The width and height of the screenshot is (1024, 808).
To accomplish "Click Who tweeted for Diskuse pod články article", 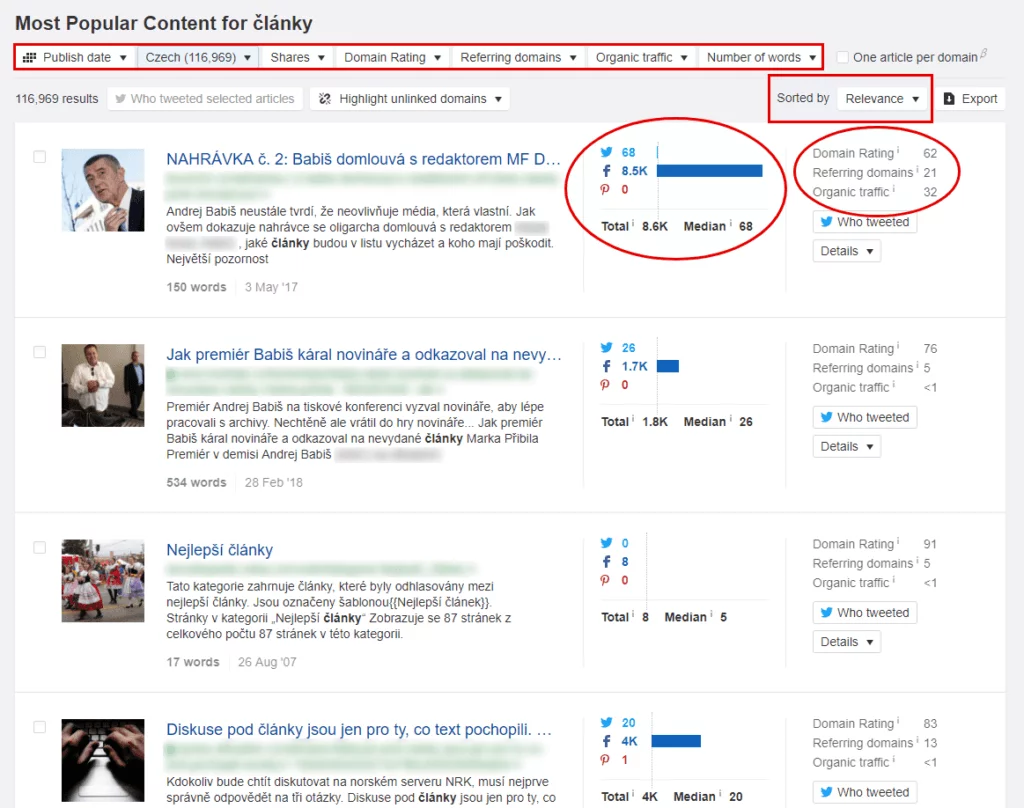I will click(865, 792).
